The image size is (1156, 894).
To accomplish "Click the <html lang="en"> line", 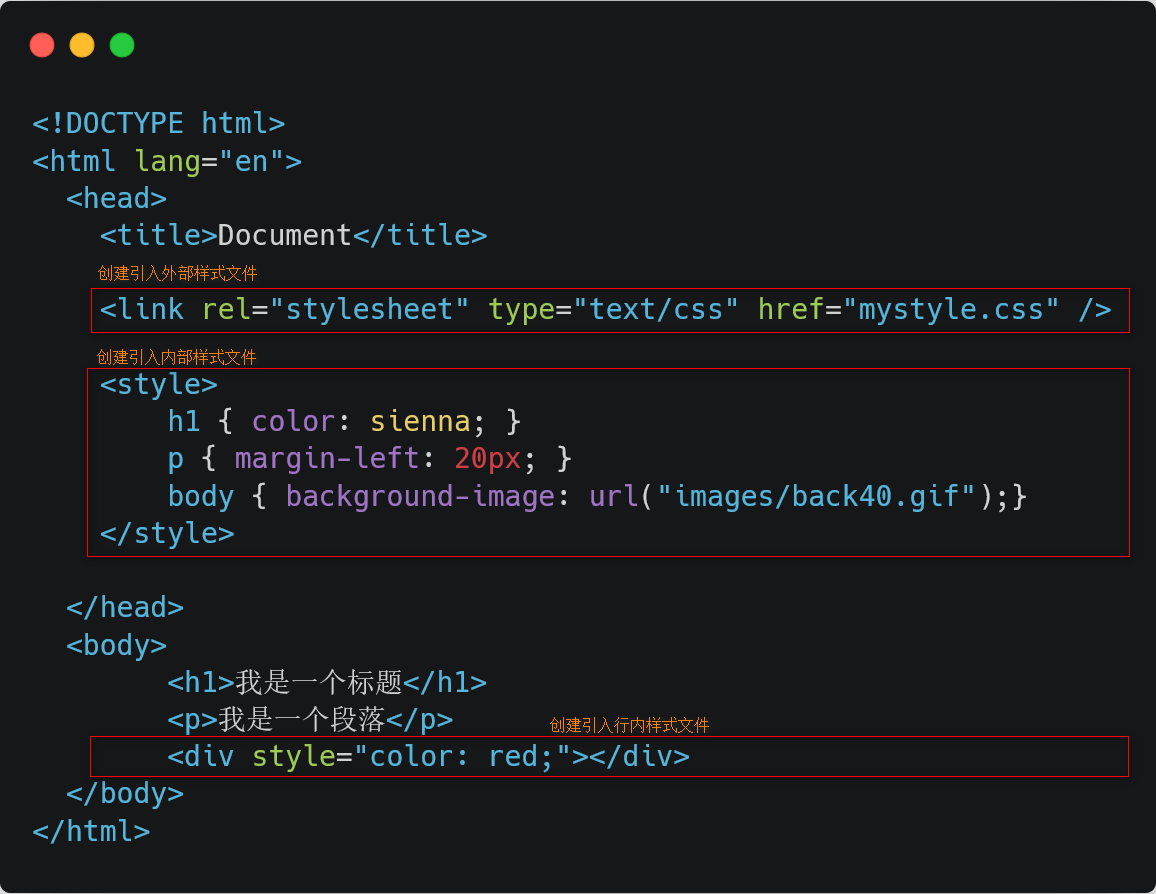I will click(167, 161).
